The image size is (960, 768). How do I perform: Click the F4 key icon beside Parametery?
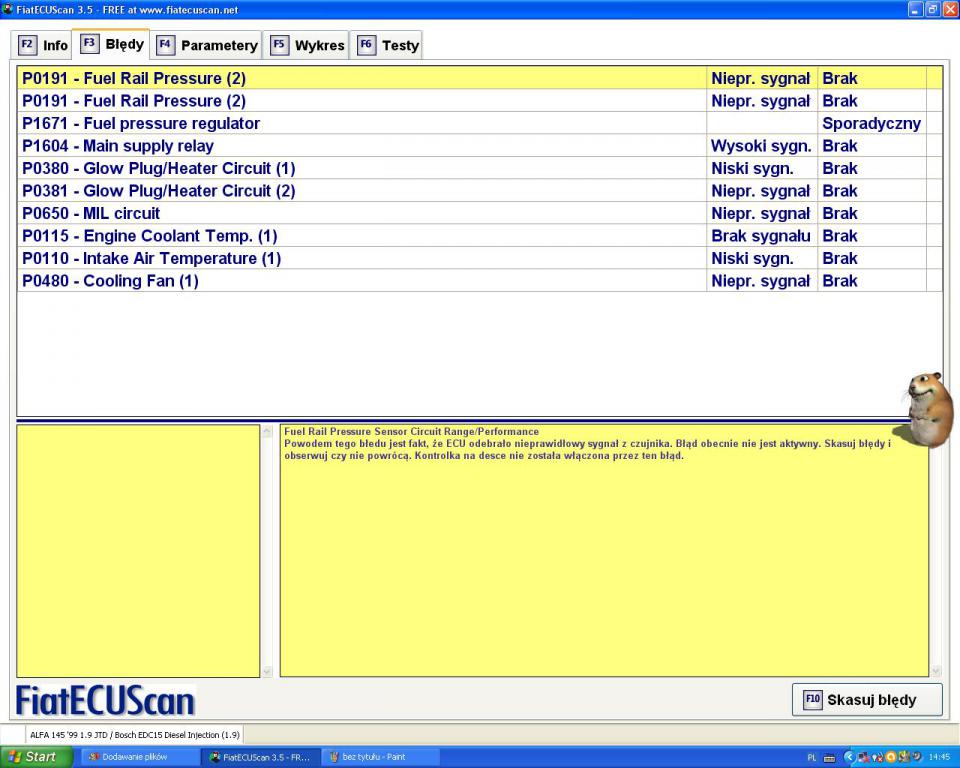click(x=165, y=45)
